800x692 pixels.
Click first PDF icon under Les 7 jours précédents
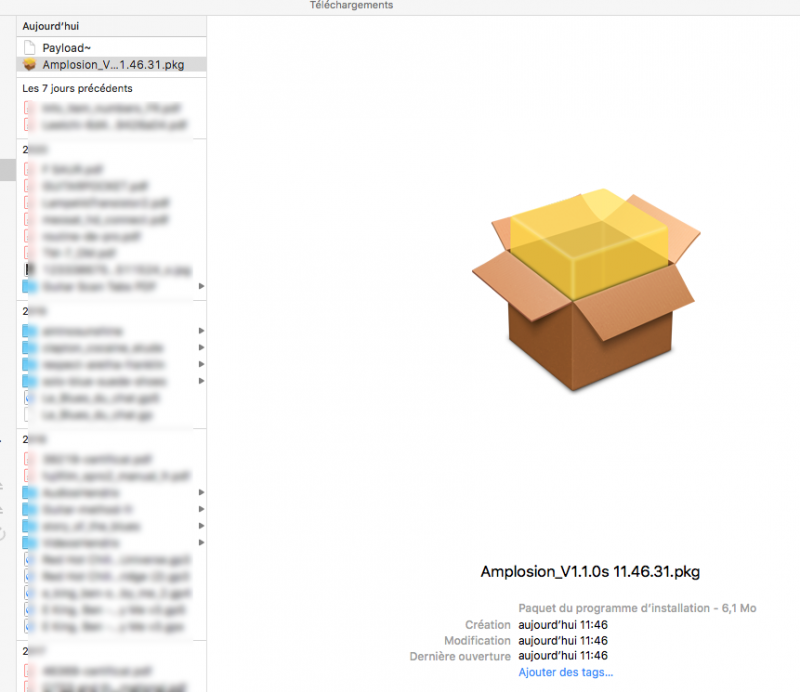[x=29, y=108]
